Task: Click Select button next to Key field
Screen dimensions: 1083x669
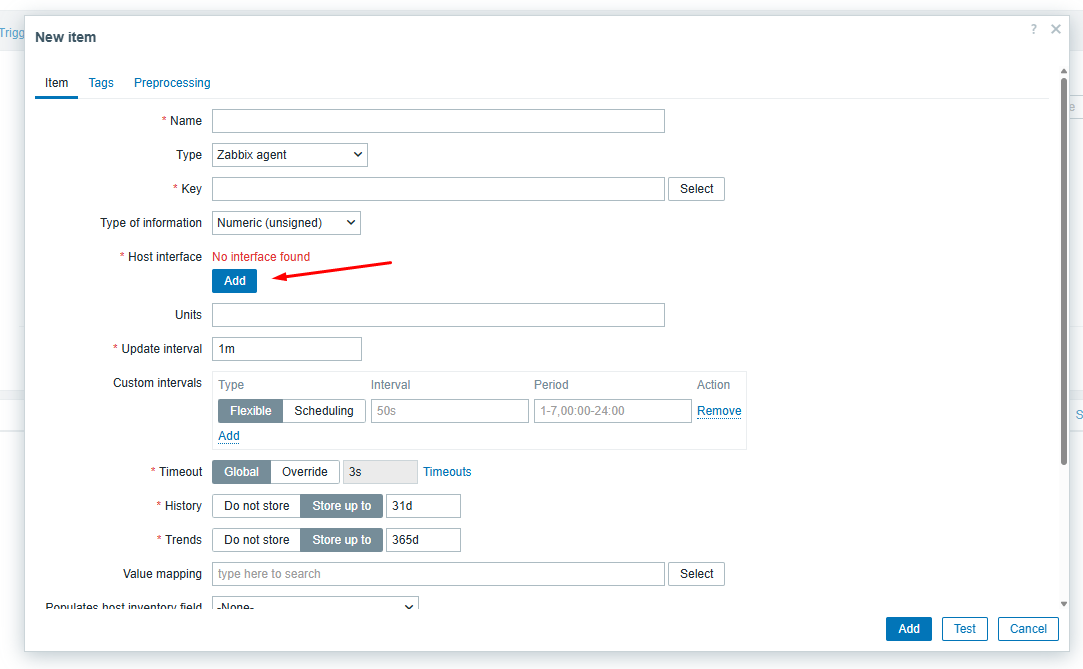Action: 696,189
